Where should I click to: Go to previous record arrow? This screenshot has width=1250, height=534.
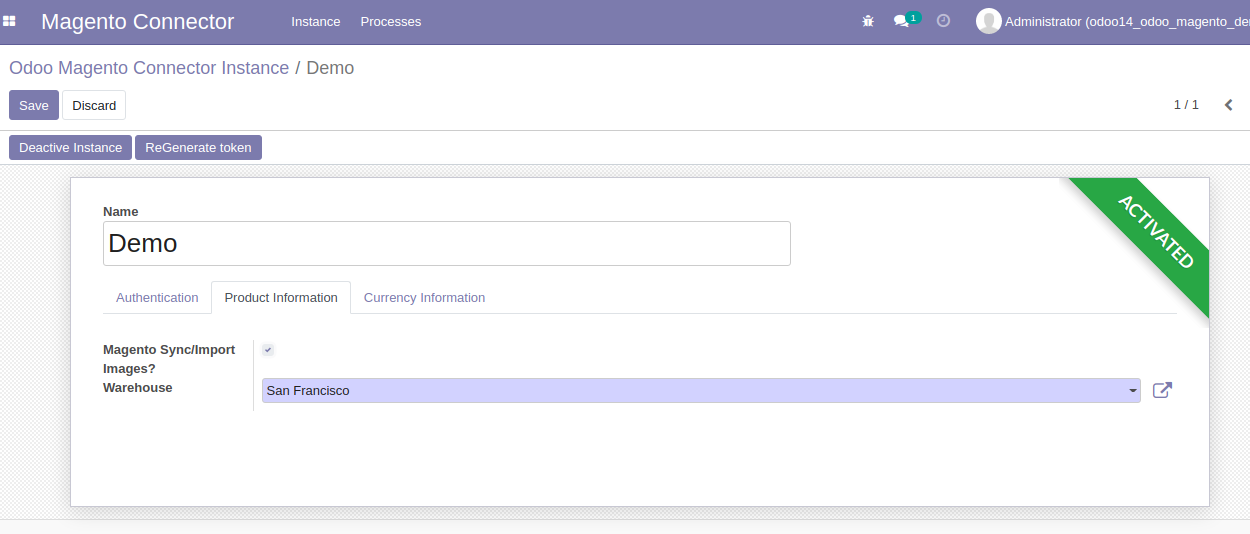pyautogui.click(x=1229, y=105)
